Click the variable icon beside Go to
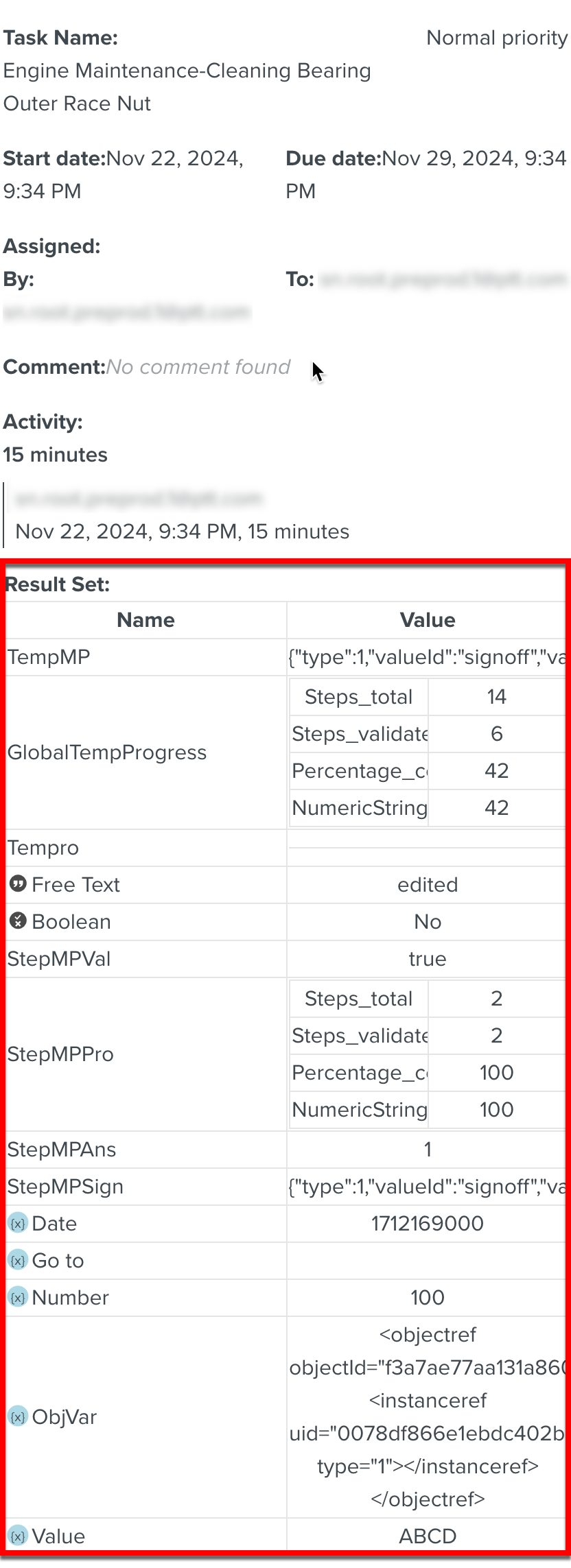The image size is (571, 1568). click(x=18, y=1260)
